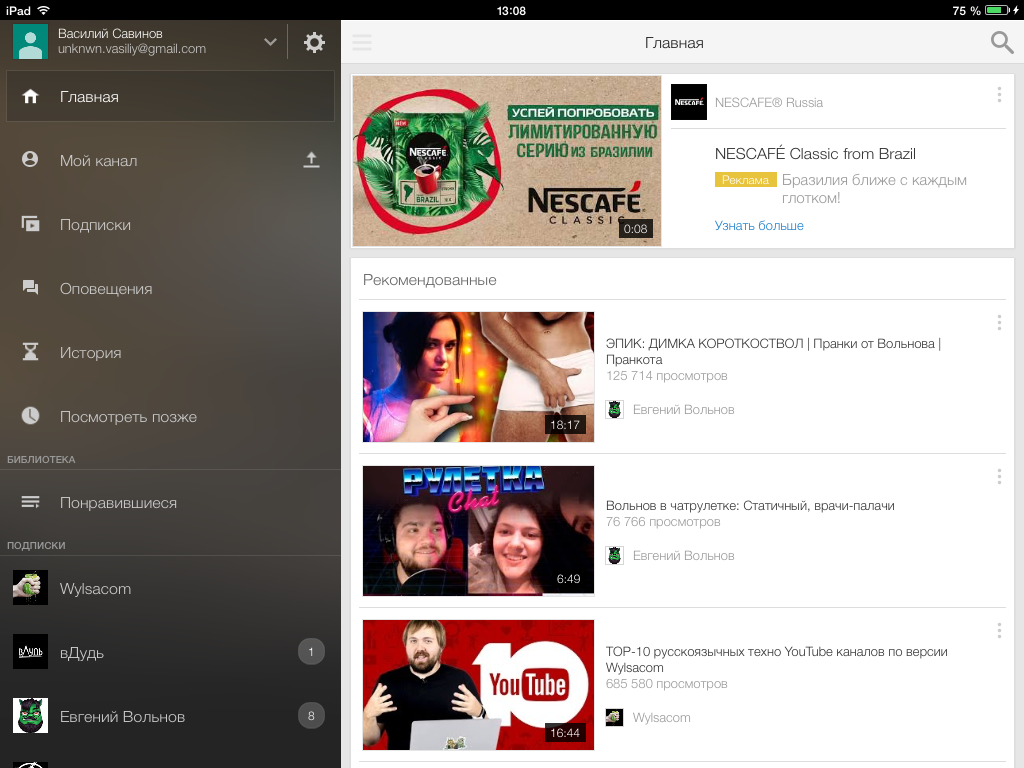
Task: Tap Евгений Вольнов sidebar avatar
Action: (x=31, y=715)
